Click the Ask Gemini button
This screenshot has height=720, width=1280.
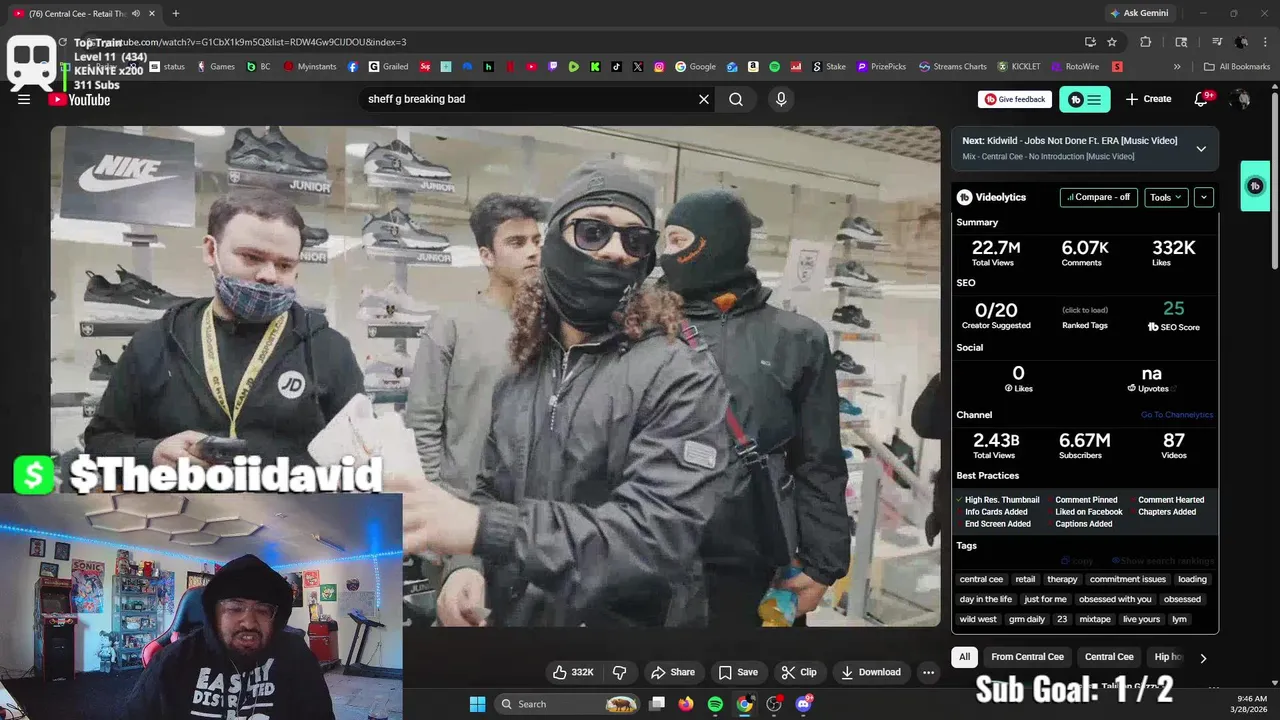click(x=1138, y=13)
